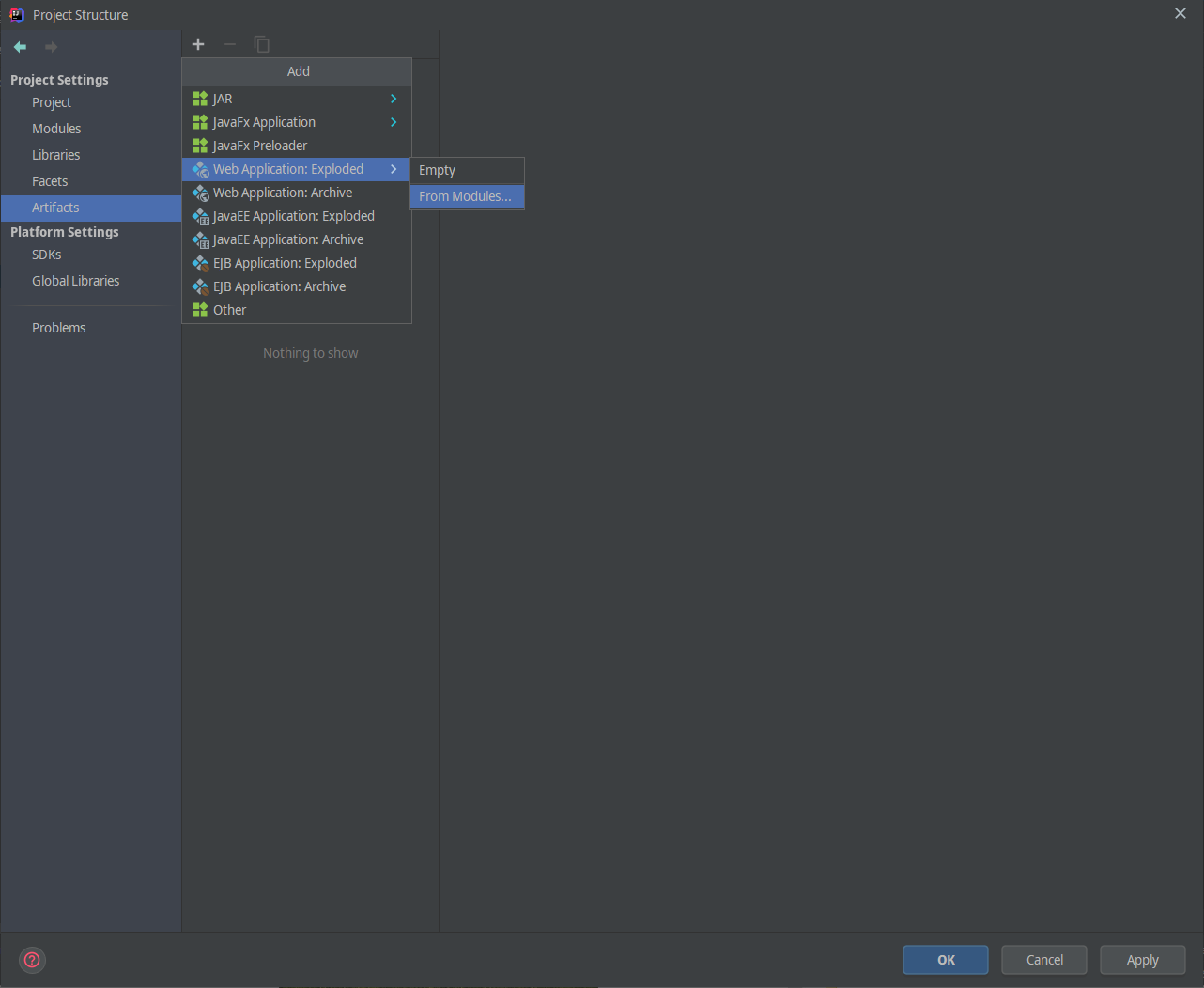1204x988 pixels.
Task: Choose Web Application: Archive entry
Action: point(297,193)
